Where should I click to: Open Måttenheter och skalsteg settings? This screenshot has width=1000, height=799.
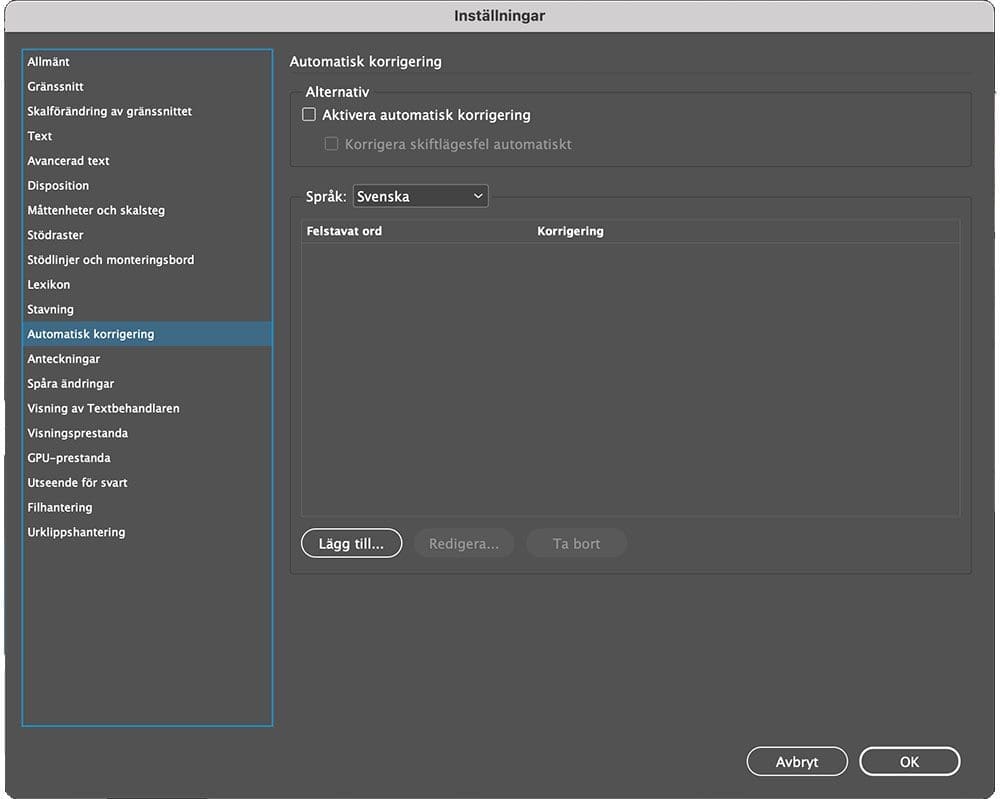[x=147, y=210]
